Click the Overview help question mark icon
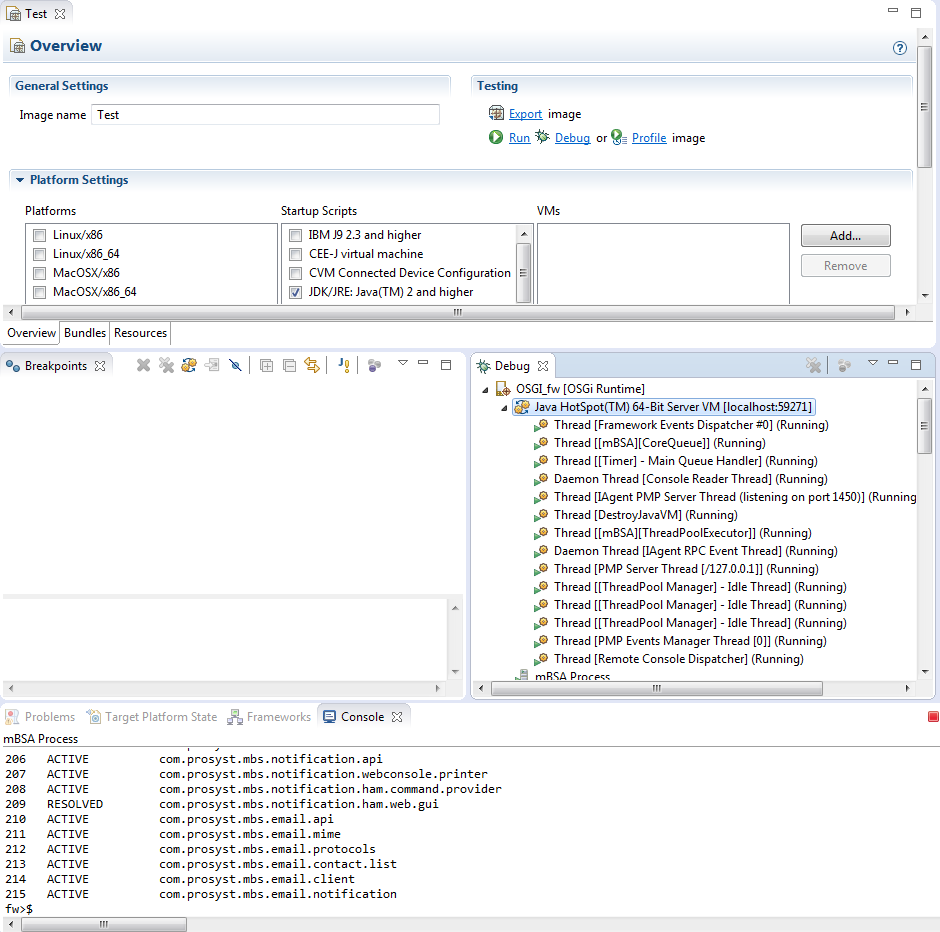Viewport: 940px width, 932px height. click(x=899, y=48)
